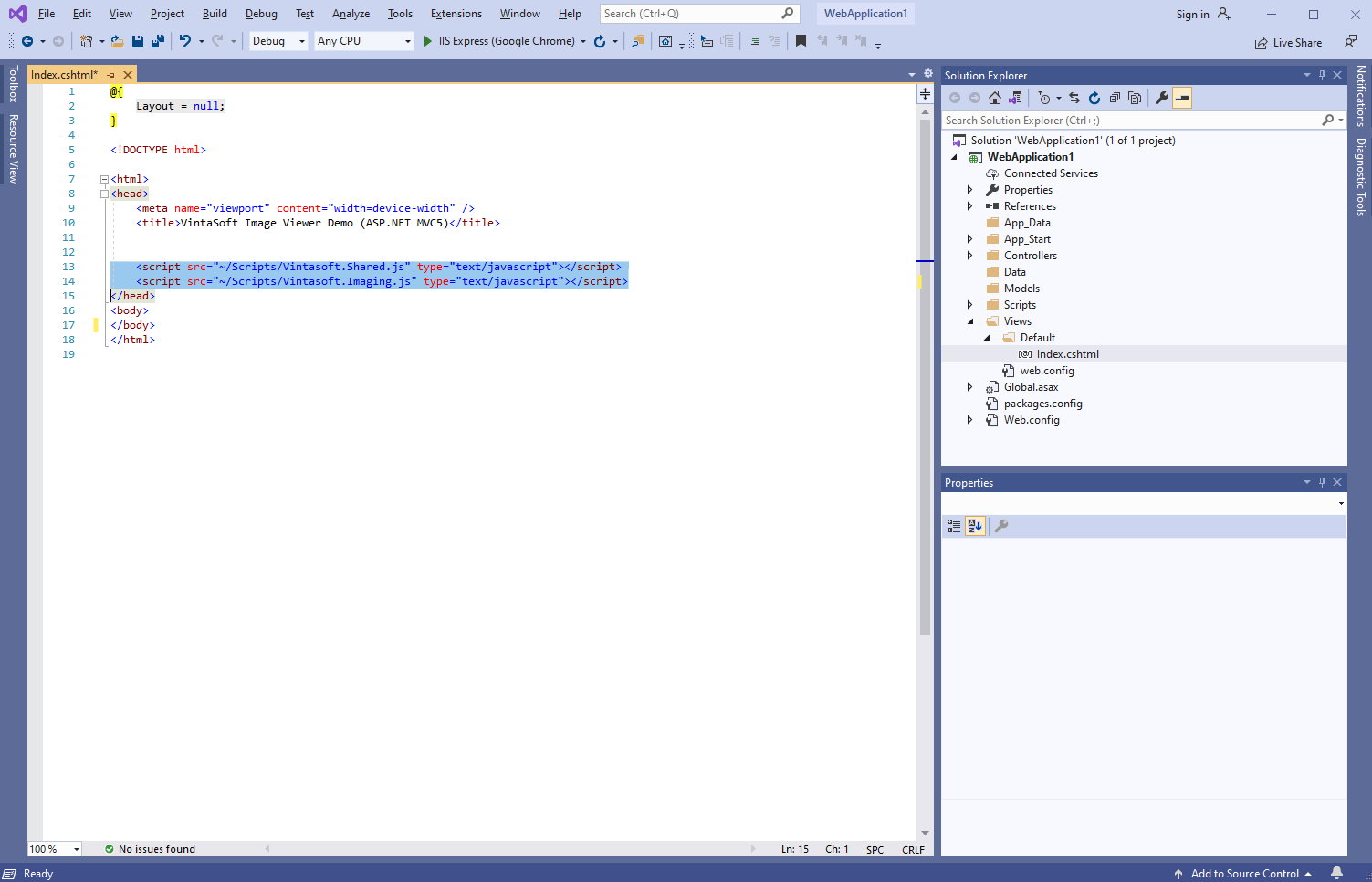Click the Navigate Backward arrow in the main toolbar
Image resolution: width=1372 pixels, height=882 pixels.
tap(27, 41)
